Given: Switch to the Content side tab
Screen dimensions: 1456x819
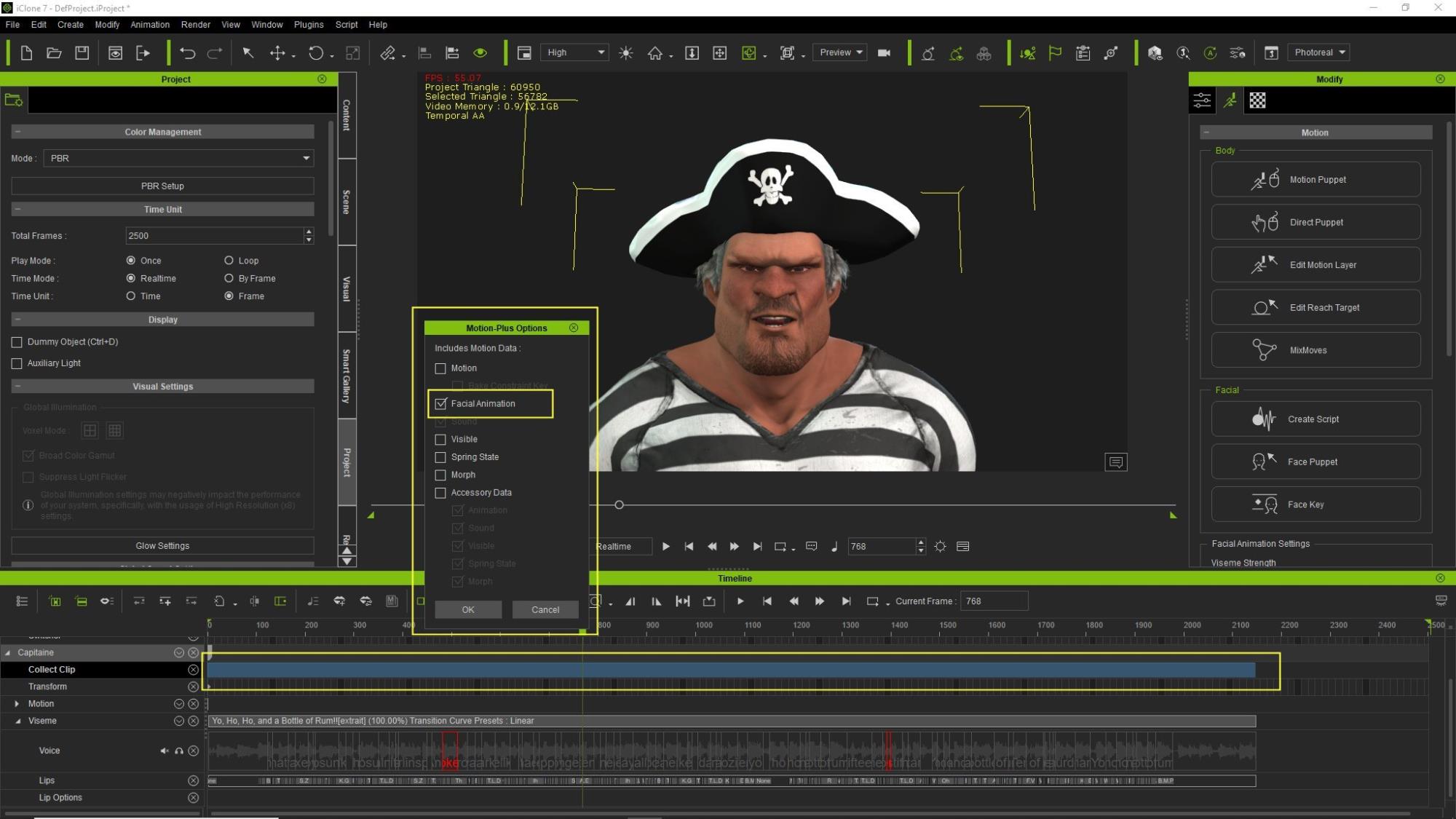Looking at the screenshot, I should pyautogui.click(x=347, y=115).
